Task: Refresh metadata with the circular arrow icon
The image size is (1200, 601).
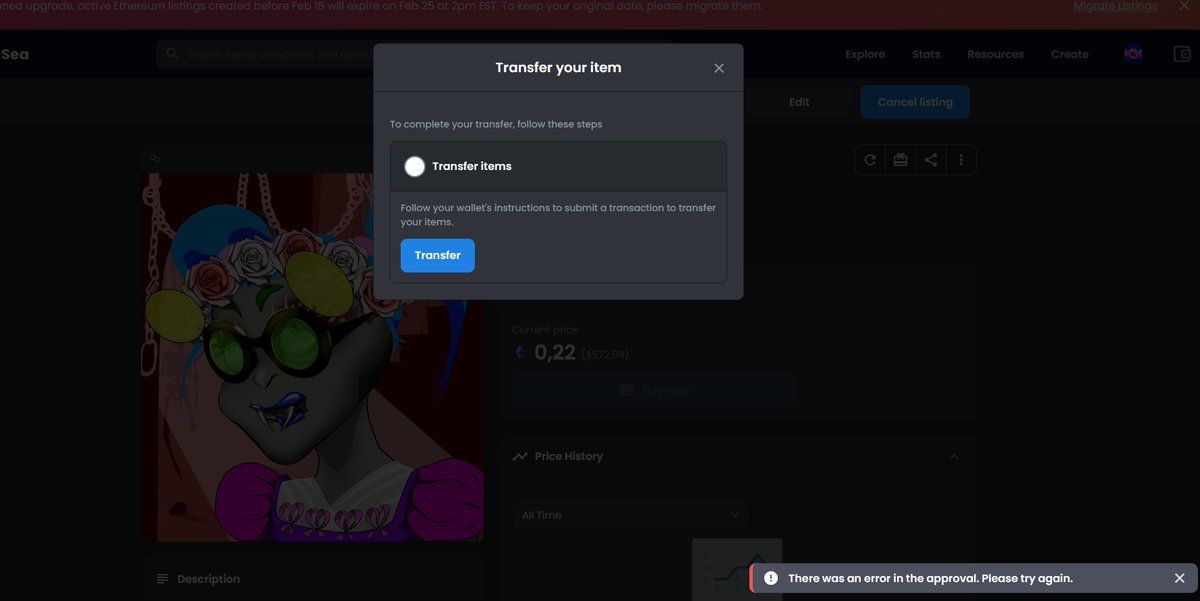Action: click(x=870, y=160)
